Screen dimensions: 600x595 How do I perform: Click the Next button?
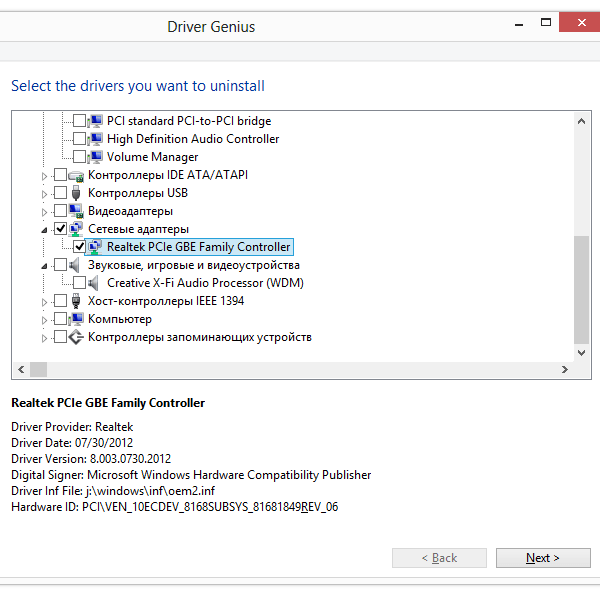tap(543, 558)
